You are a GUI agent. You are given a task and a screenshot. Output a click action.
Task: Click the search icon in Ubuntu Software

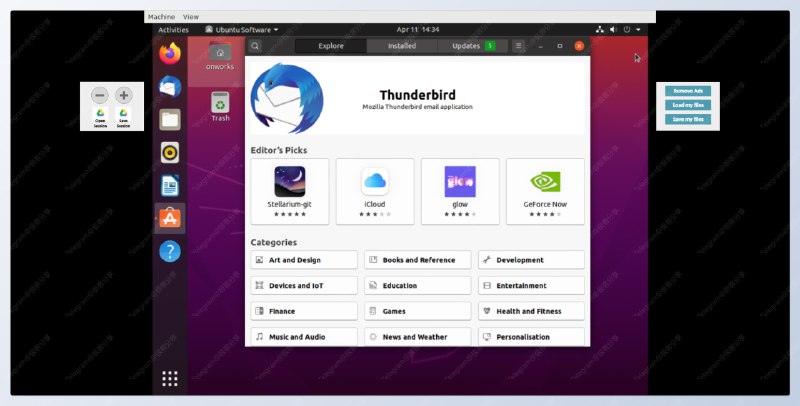(x=256, y=46)
